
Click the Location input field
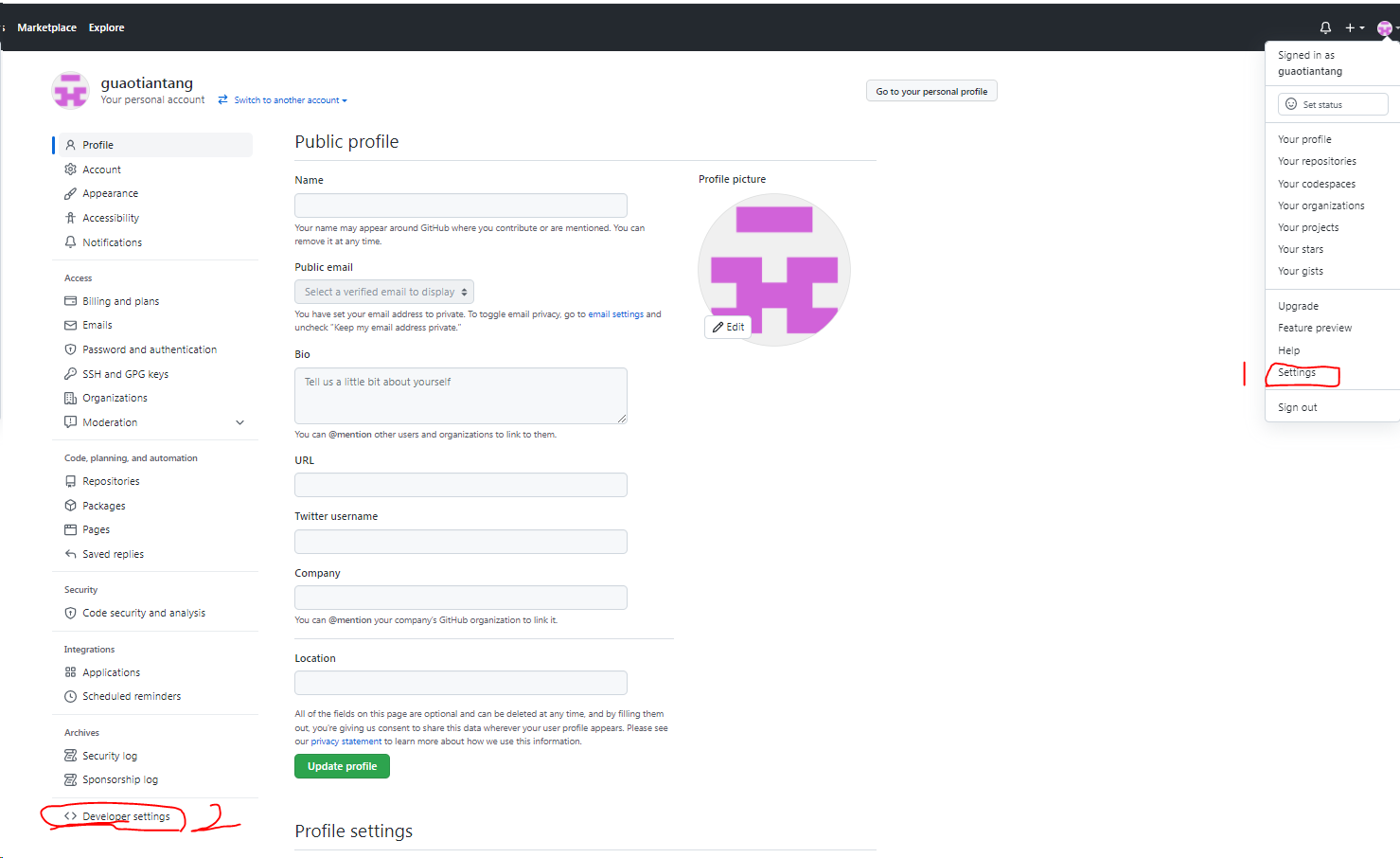(x=461, y=683)
